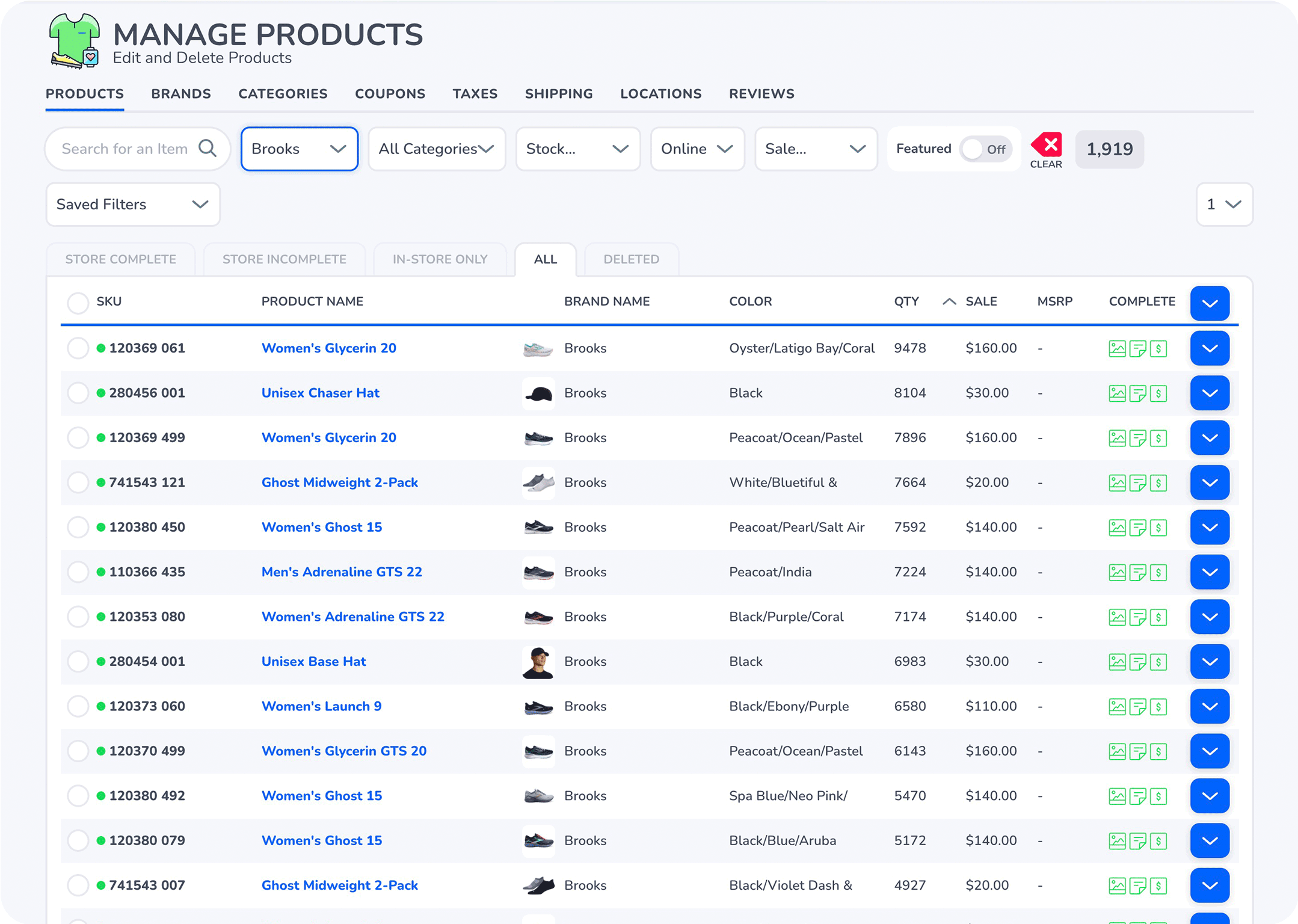
Task: Open the Shipping tab
Action: coord(559,94)
